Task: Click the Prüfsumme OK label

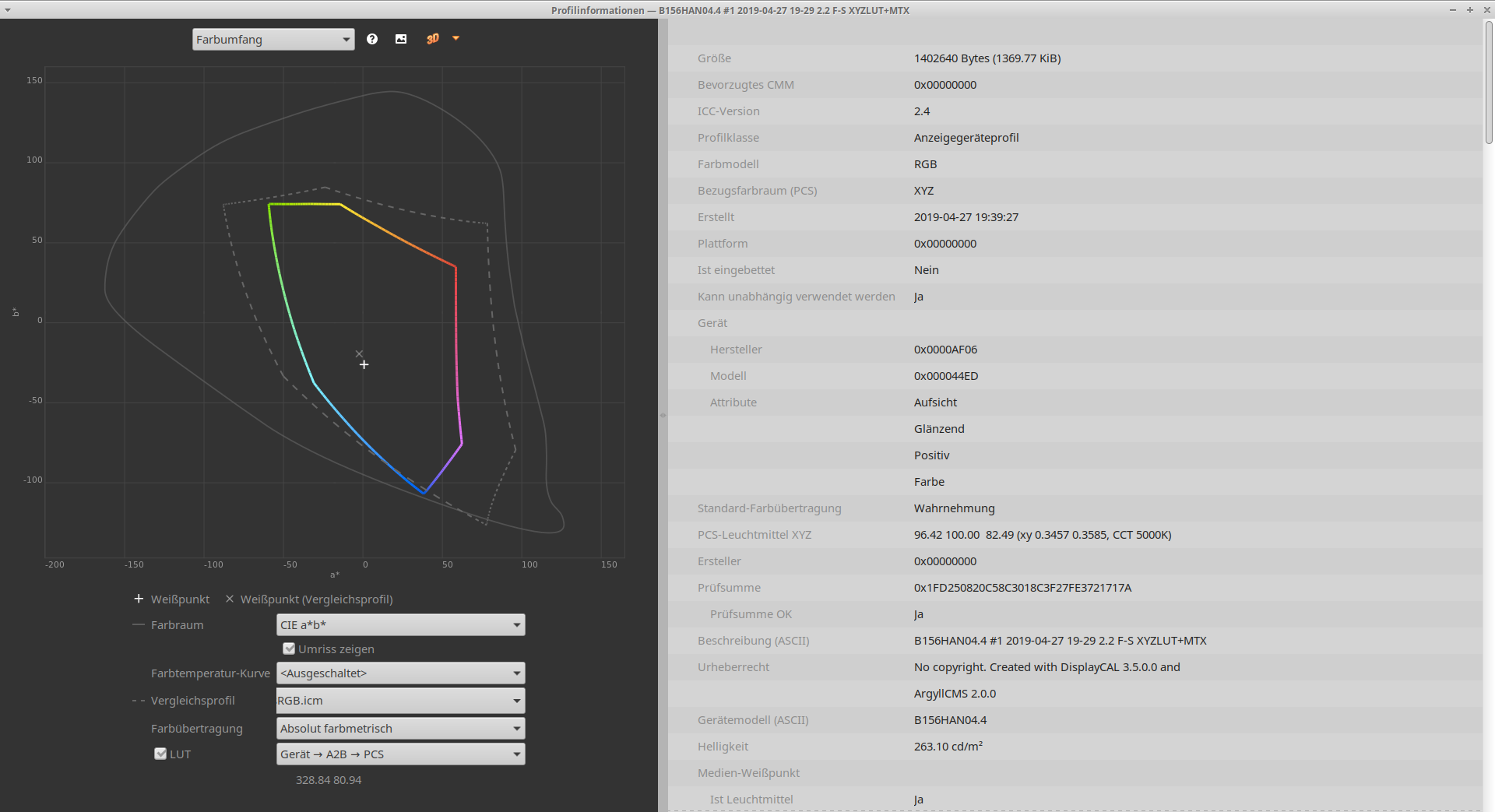Action: [x=751, y=614]
